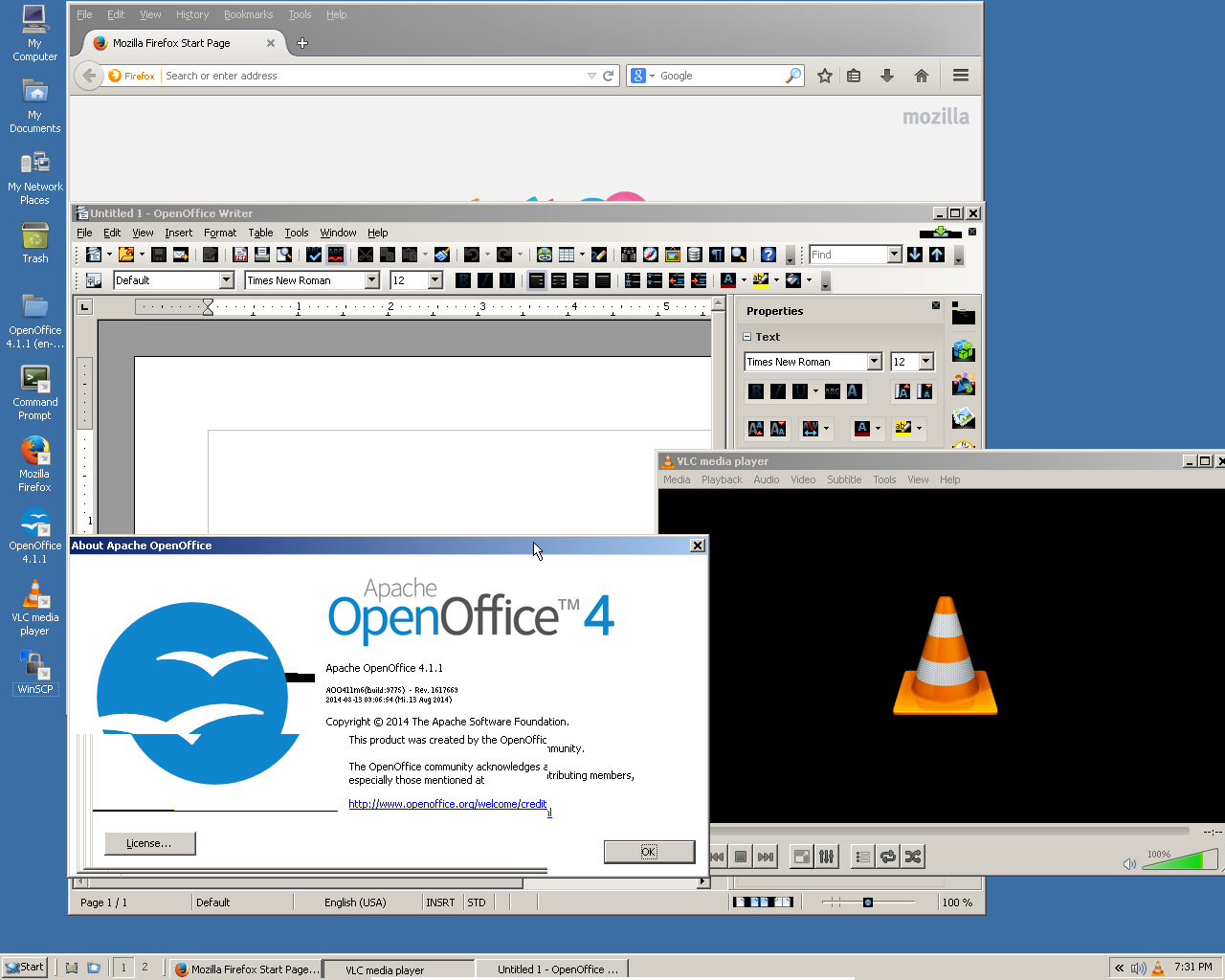Open the Find field dropdown arrow
This screenshot has height=980, width=1225.
[x=895, y=255]
